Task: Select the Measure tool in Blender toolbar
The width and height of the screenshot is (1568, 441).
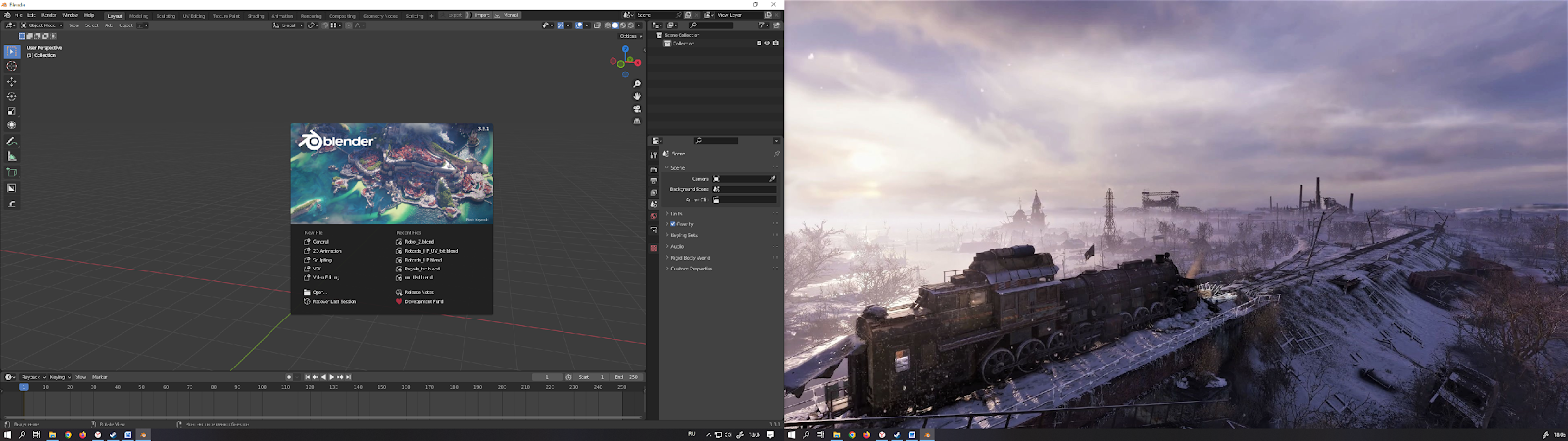Action: [x=12, y=156]
